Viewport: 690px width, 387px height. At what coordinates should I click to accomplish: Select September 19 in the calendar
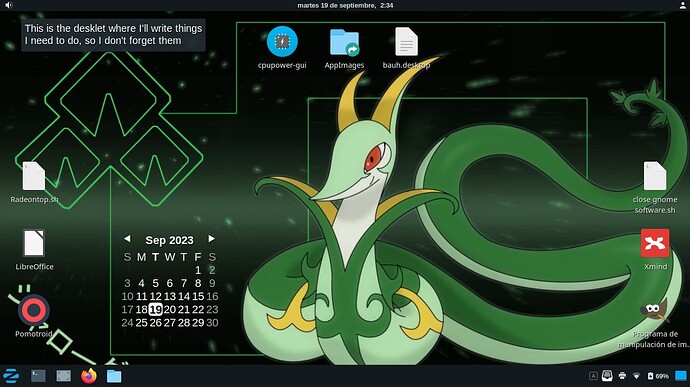coord(155,310)
